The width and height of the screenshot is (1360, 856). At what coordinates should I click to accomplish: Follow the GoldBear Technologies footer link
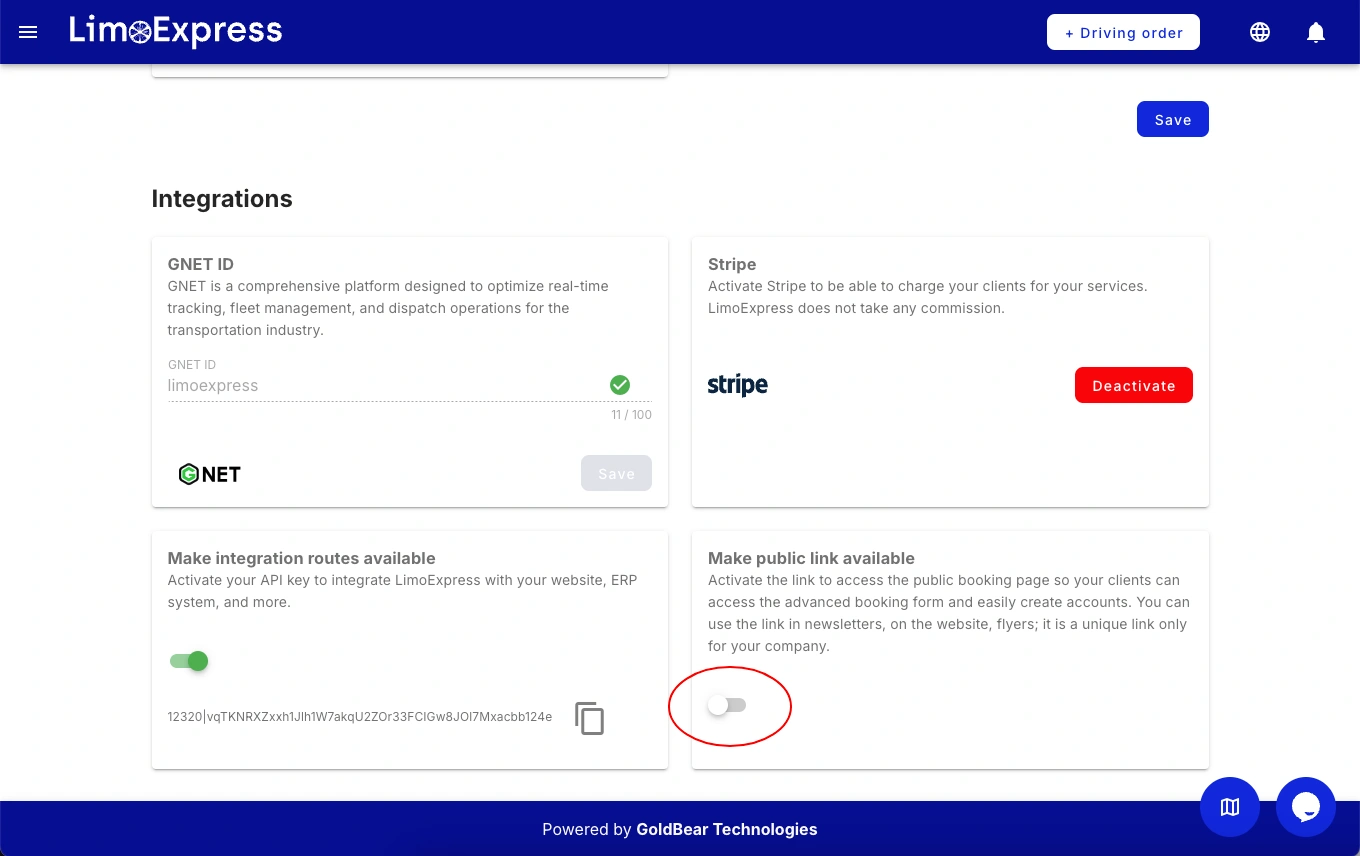tap(726, 829)
